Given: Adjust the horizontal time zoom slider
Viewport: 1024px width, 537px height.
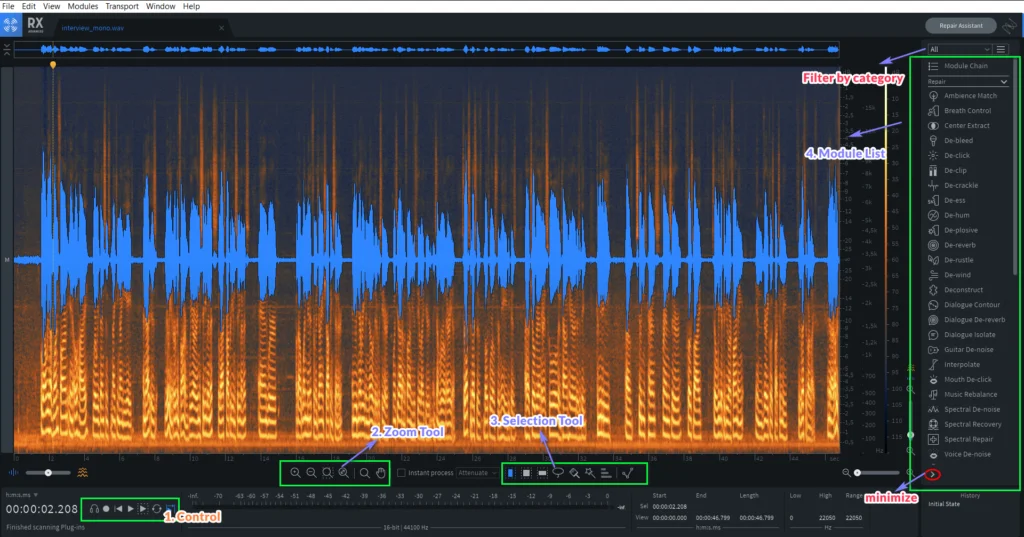Looking at the screenshot, I should pyautogui.click(x=876, y=472).
